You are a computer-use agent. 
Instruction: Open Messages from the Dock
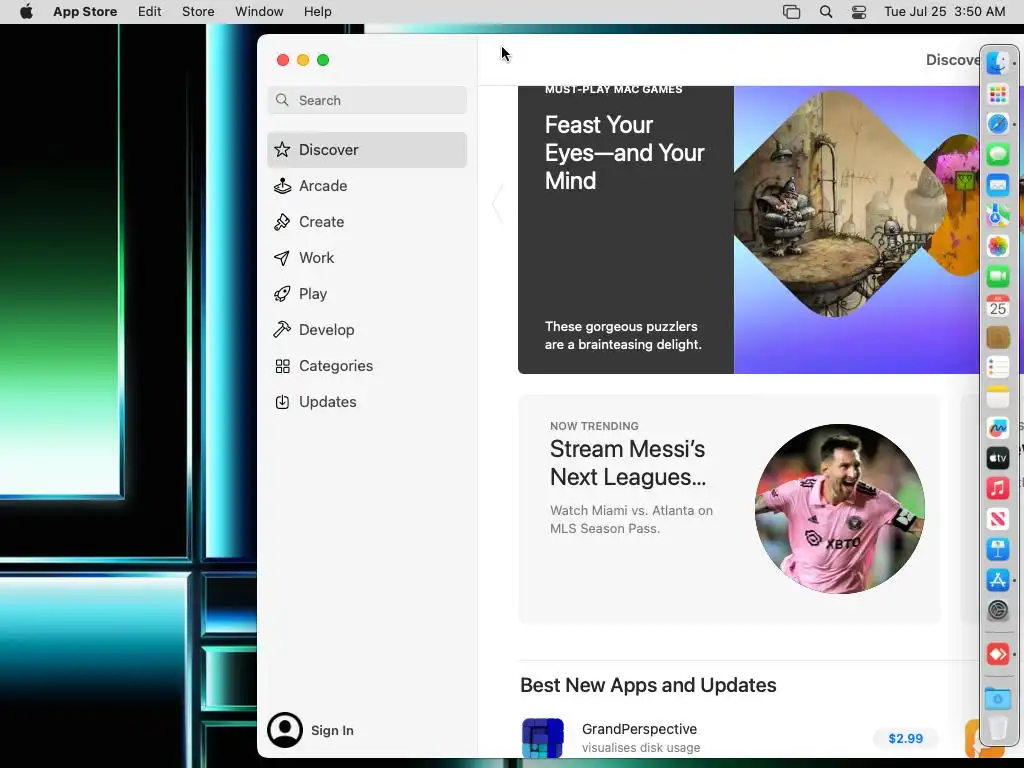pos(997,155)
